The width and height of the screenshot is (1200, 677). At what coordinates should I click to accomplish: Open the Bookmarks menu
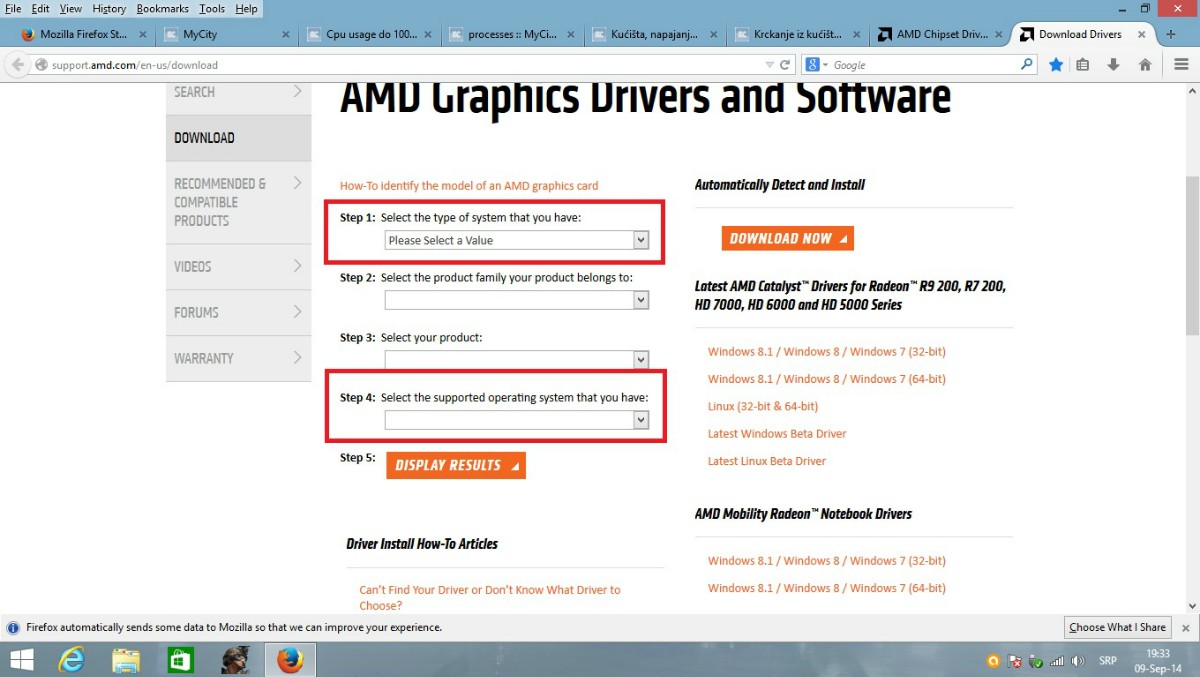(162, 8)
